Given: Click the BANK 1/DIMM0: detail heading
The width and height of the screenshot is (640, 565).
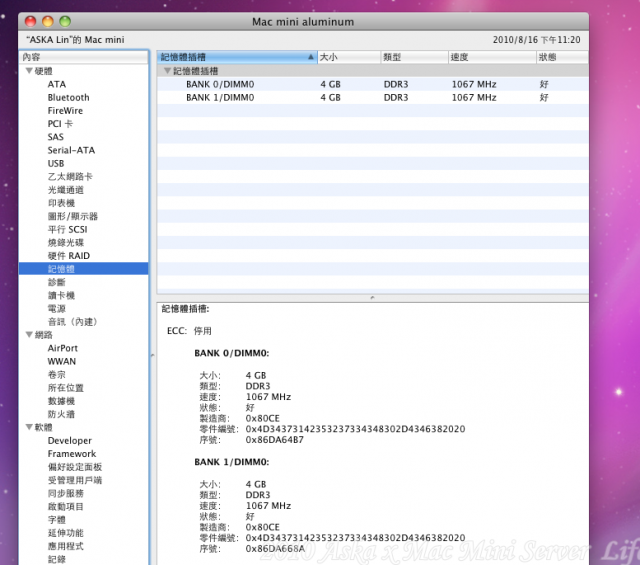Looking at the screenshot, I should (231, 462).
